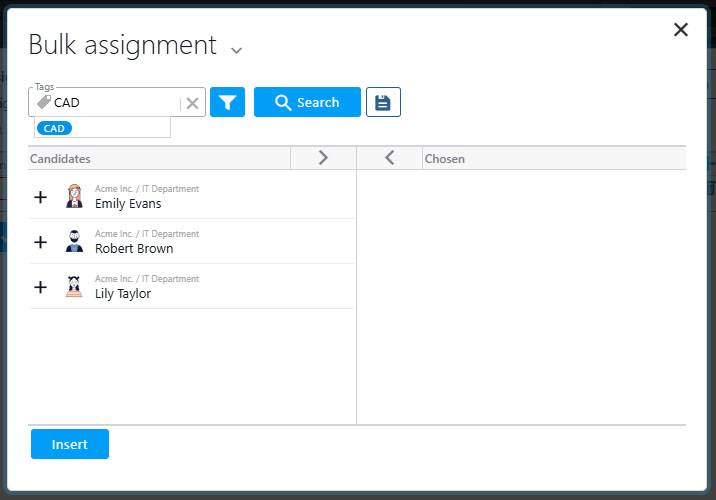
Task: Select the CAD tag suggestion chip
Action: point(54,128)
